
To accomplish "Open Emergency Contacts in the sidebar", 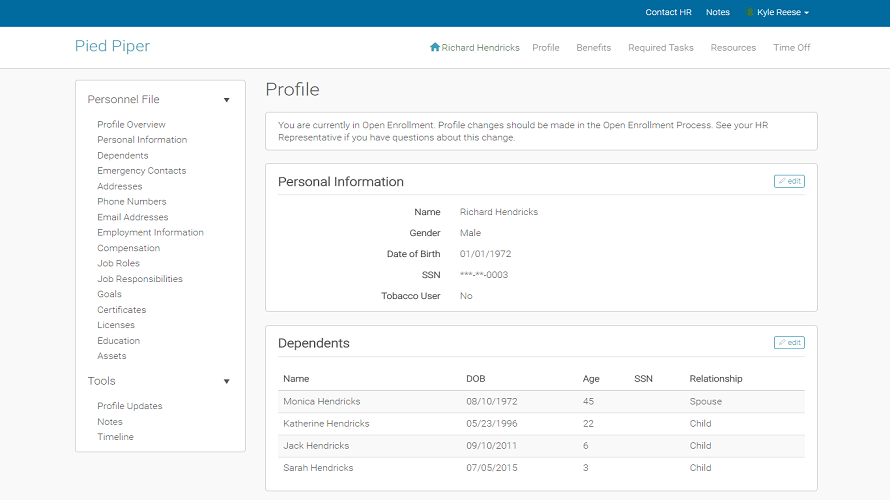I will pyautogui.click(x=141, y=171).
